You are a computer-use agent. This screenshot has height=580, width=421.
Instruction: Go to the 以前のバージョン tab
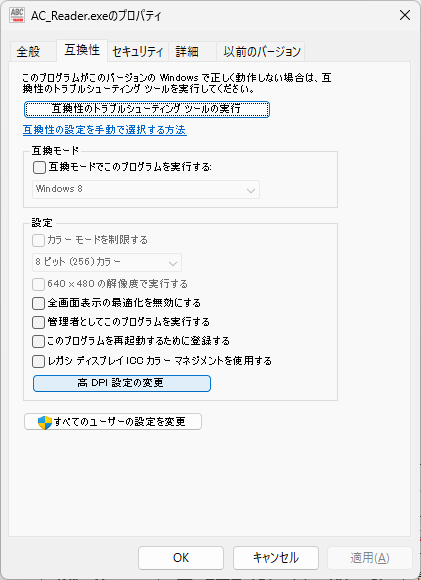pos(262,51)
